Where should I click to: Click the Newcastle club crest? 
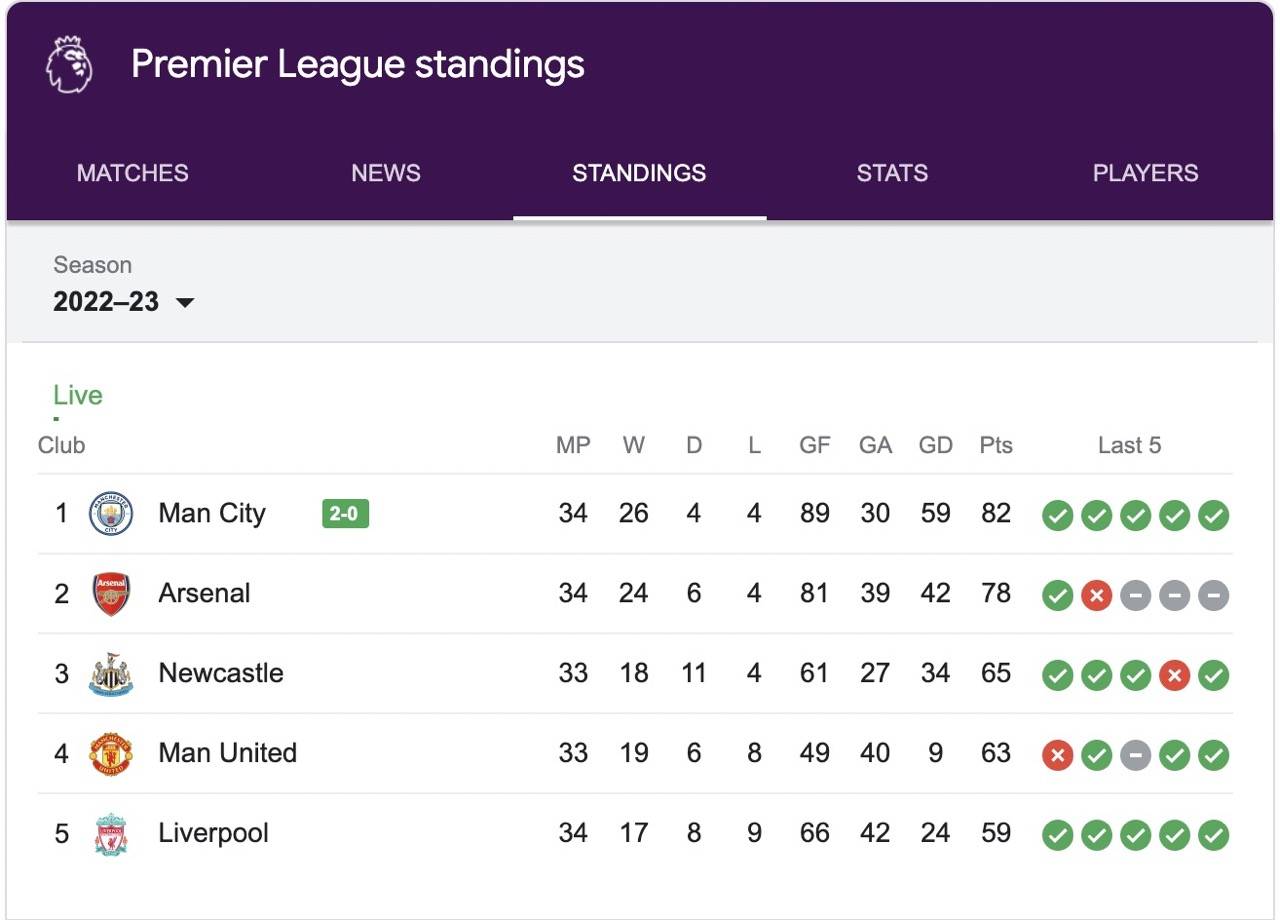[x=110, y=674]
